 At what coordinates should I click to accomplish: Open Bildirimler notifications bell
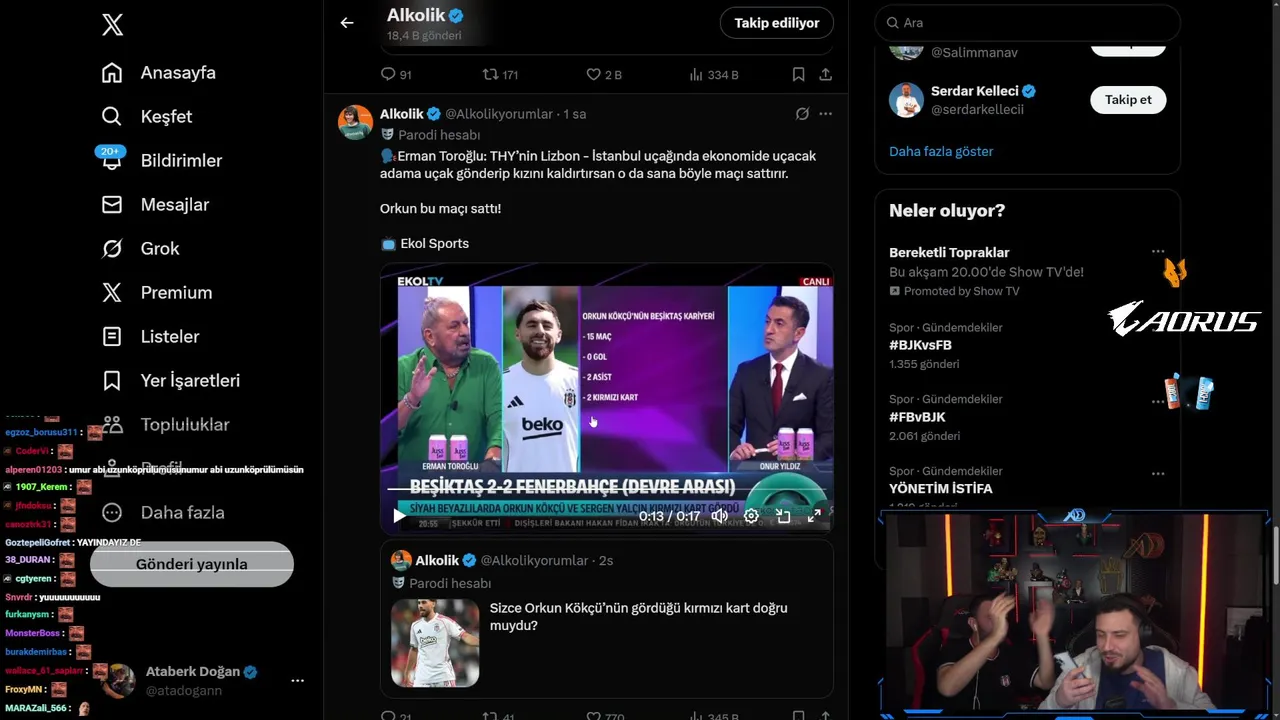tap(112, 160)
